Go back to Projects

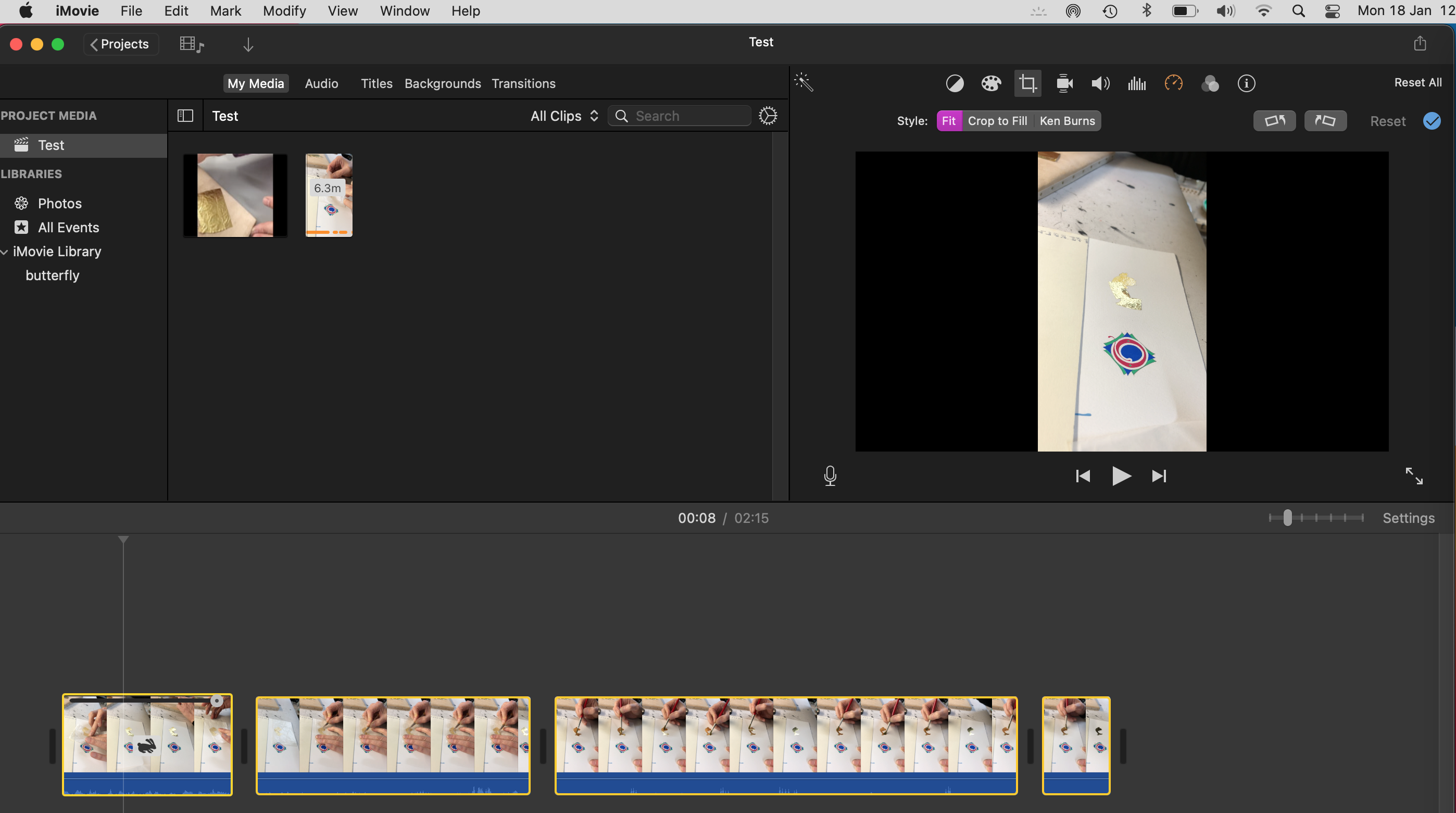120,44
